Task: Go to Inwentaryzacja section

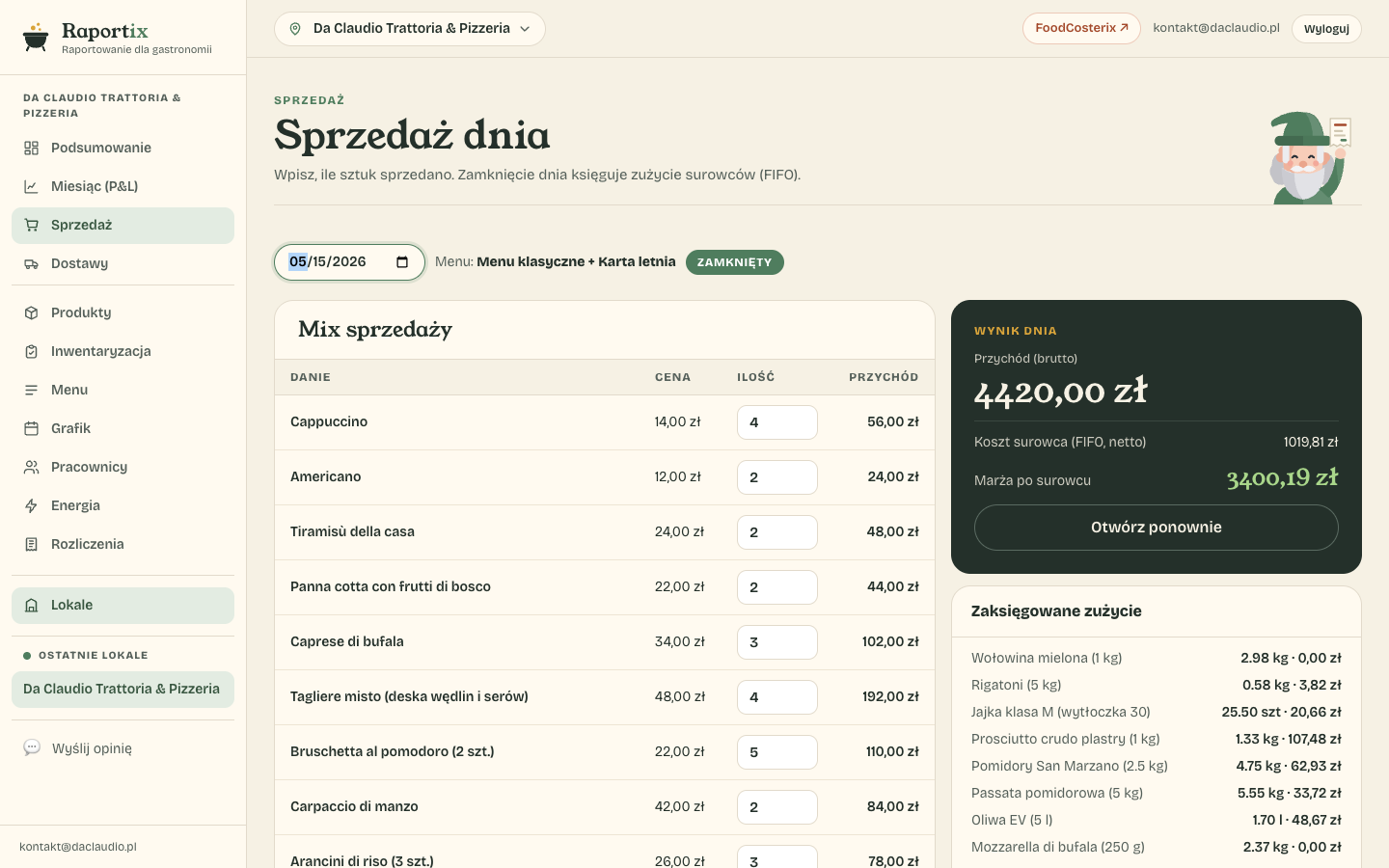Action: tap(123, 351)
